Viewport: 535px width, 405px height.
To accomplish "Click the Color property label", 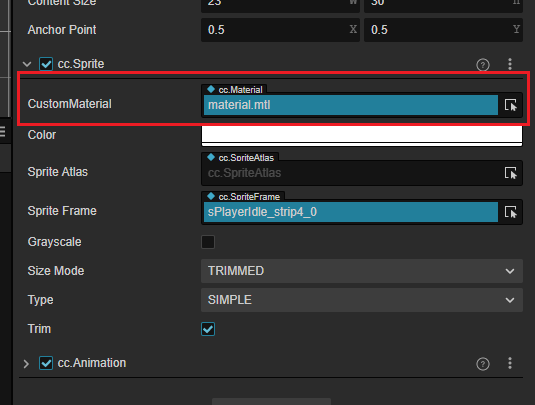I will (x=42, y=135).
